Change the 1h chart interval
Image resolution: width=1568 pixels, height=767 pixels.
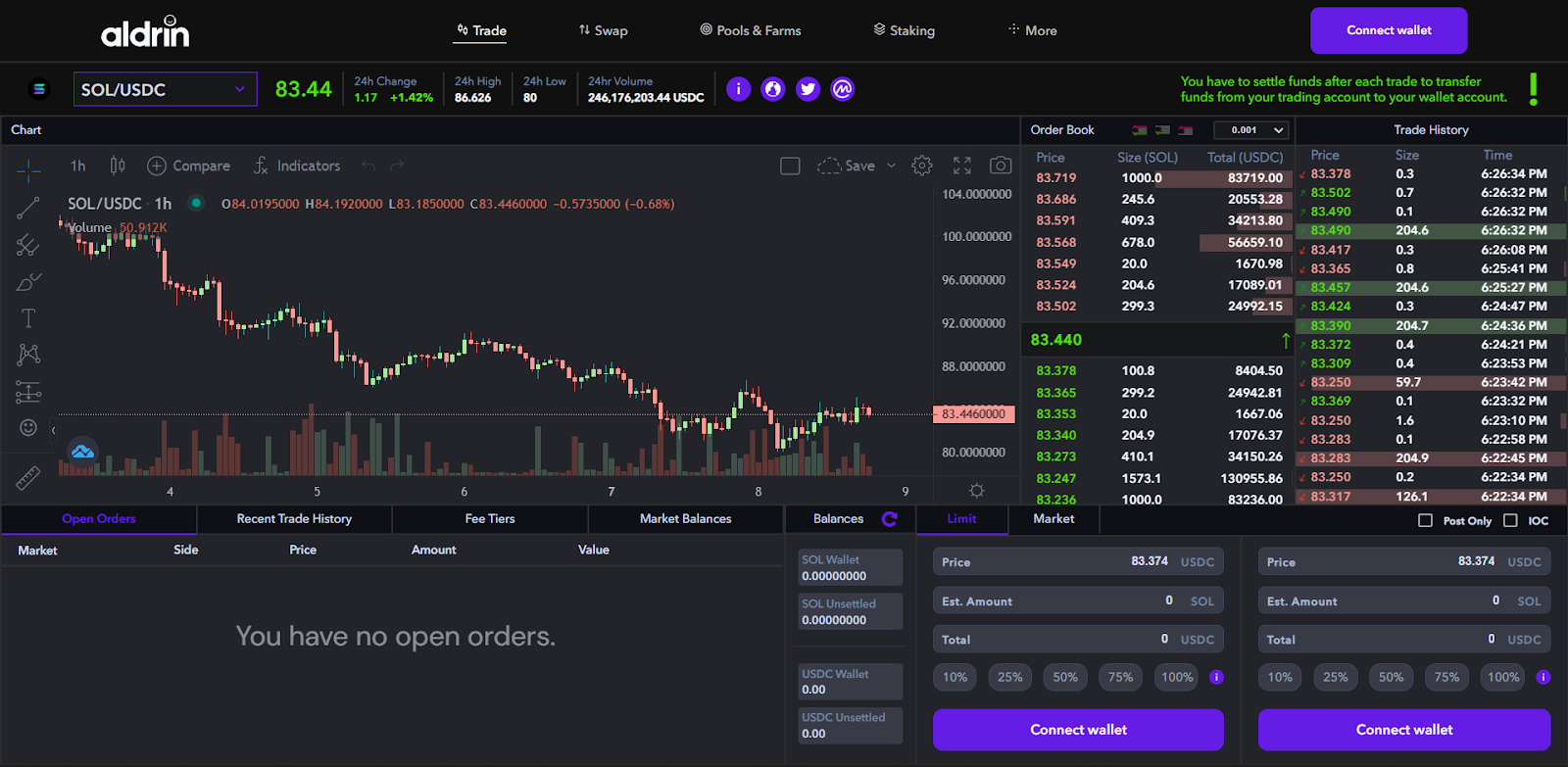pos(78,166)
